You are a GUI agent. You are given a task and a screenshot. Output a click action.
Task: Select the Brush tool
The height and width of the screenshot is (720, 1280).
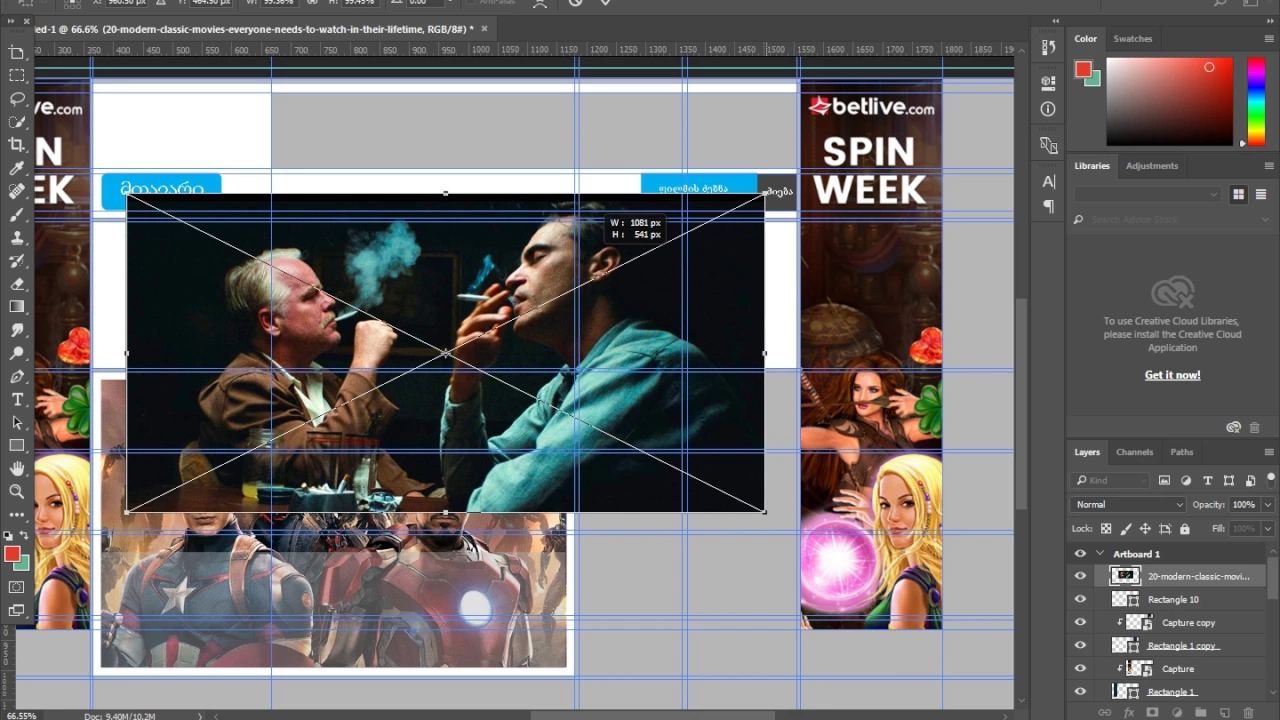(17, 214)
